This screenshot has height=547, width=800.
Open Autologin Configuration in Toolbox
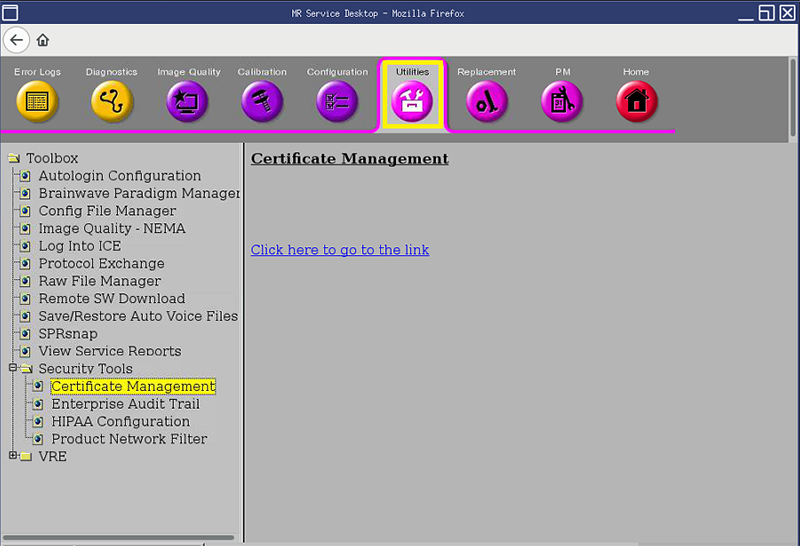[119, 176]
